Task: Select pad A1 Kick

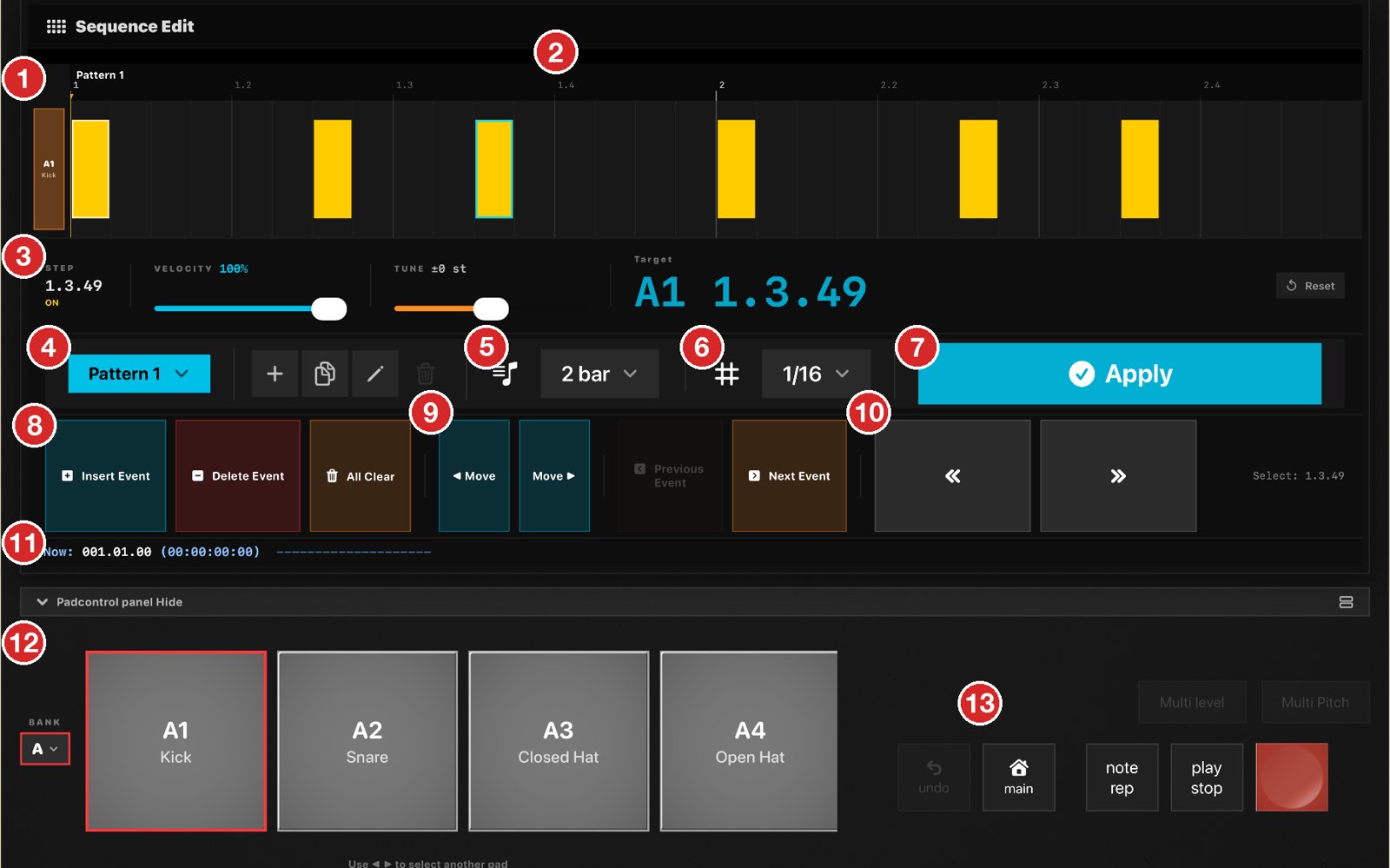Action: click(x=176, y=741)
